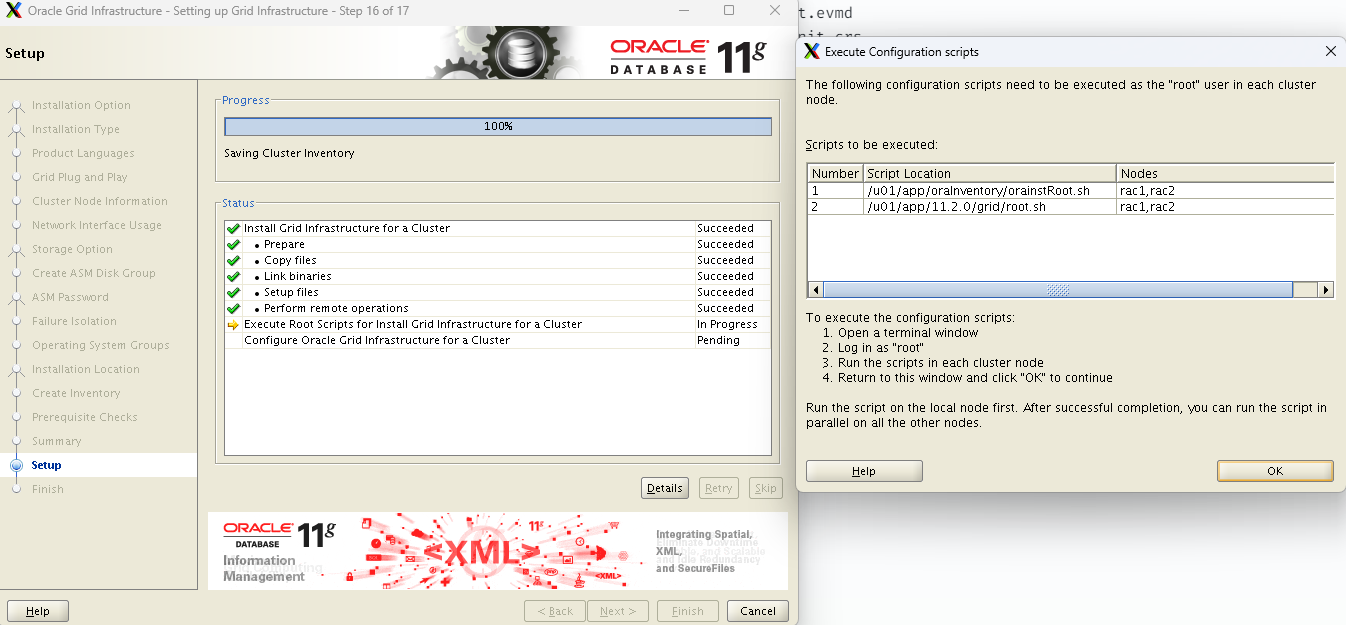The height and width of the screenshot is (625, 1346).
Task: Click script number 1 cell
Action: click(x=836, y=190)
